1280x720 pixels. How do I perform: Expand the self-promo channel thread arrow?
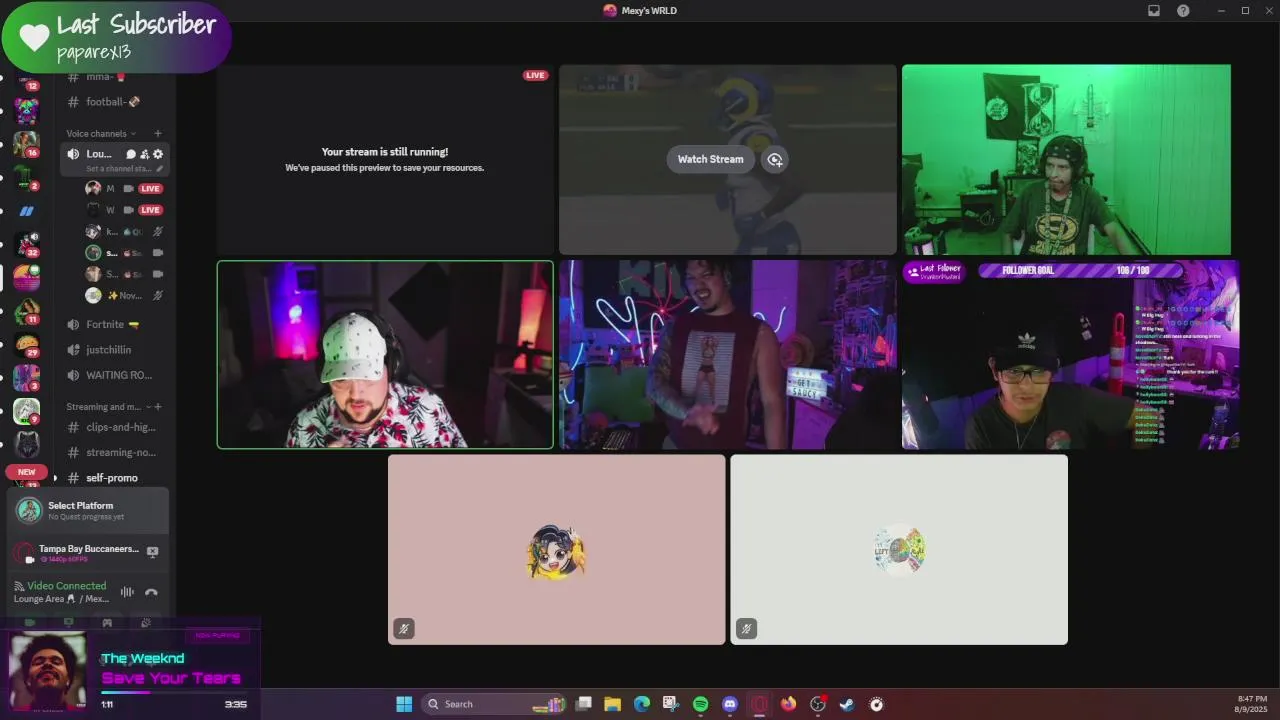pos(55,478)
